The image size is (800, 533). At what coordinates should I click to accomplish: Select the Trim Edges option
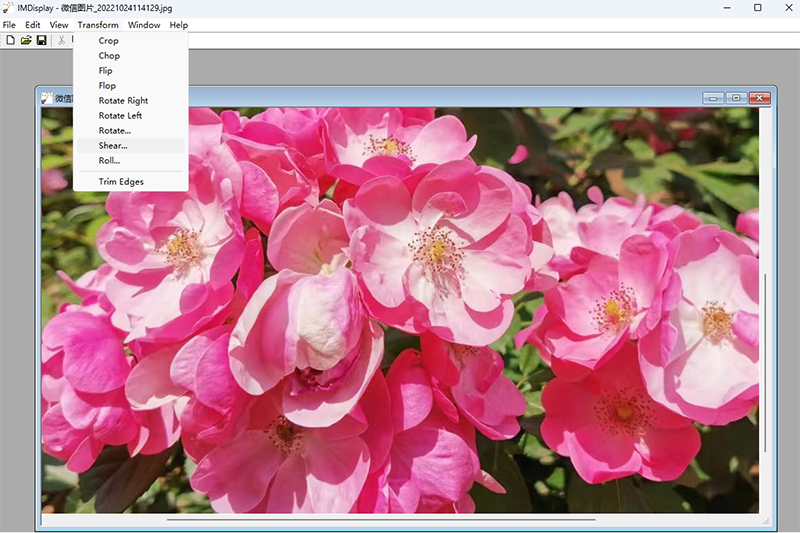(121, 182)
